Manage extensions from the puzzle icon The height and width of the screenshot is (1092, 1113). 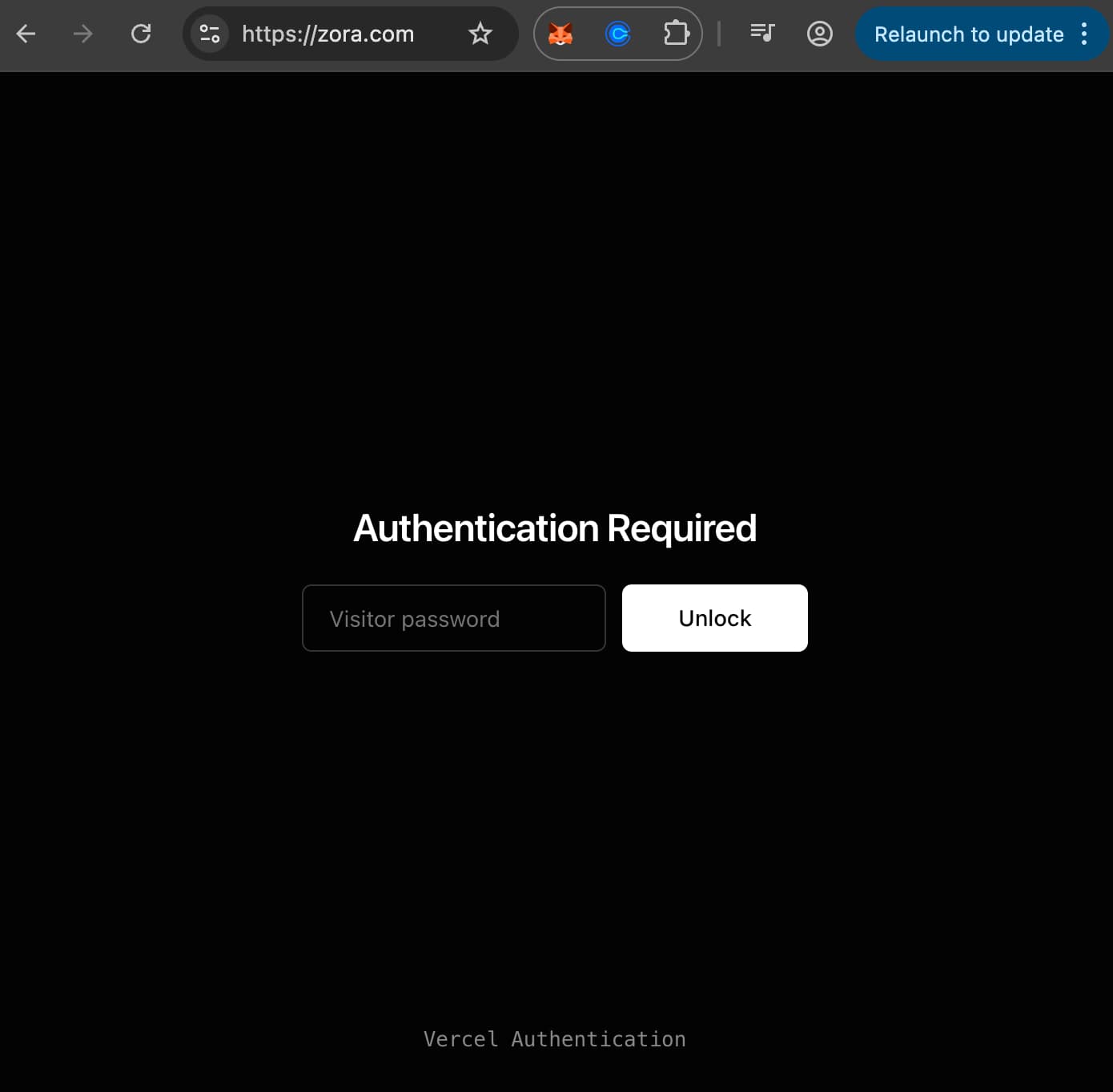point(676,34)
